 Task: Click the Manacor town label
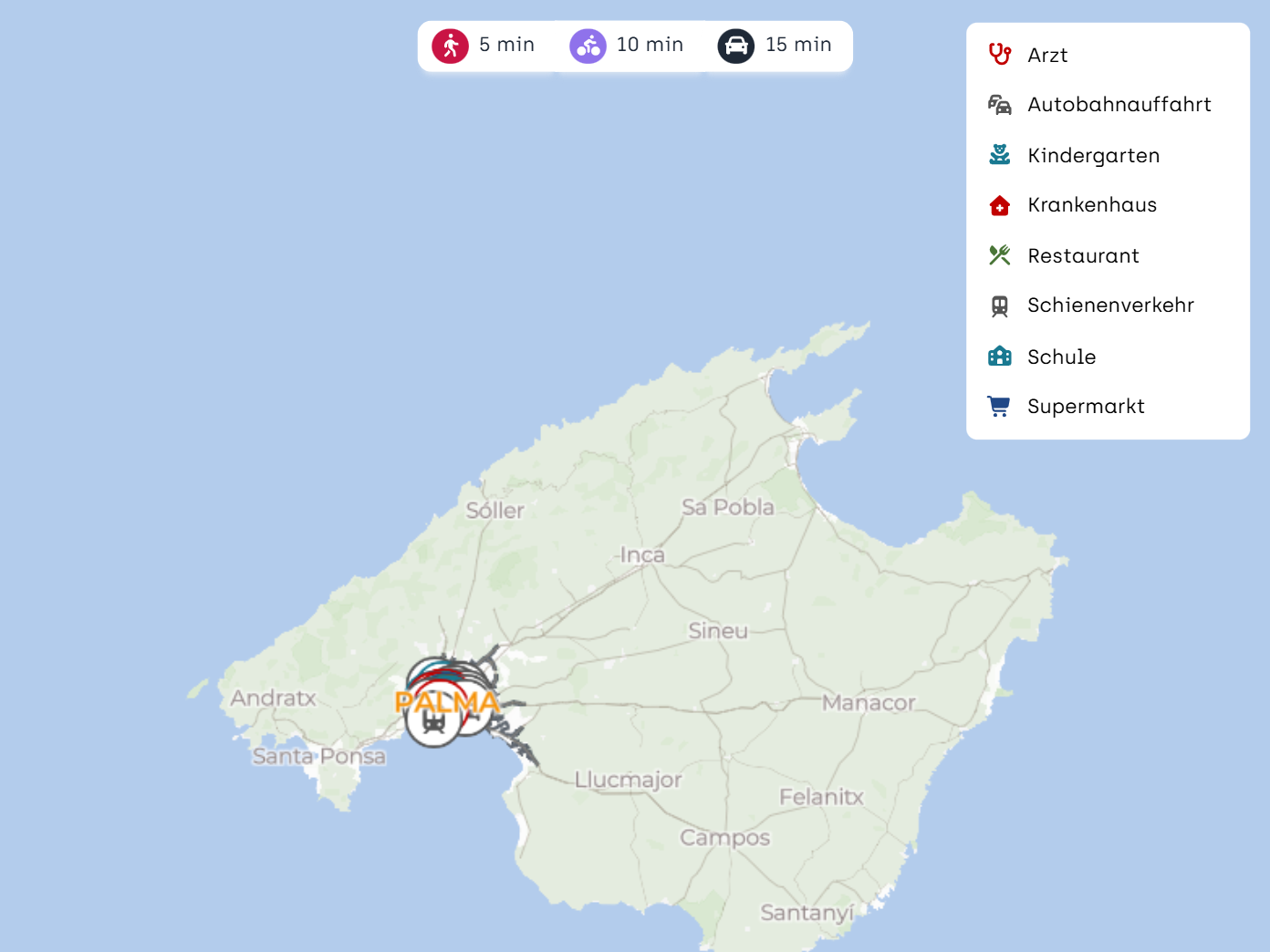click(x=869, y=703)
